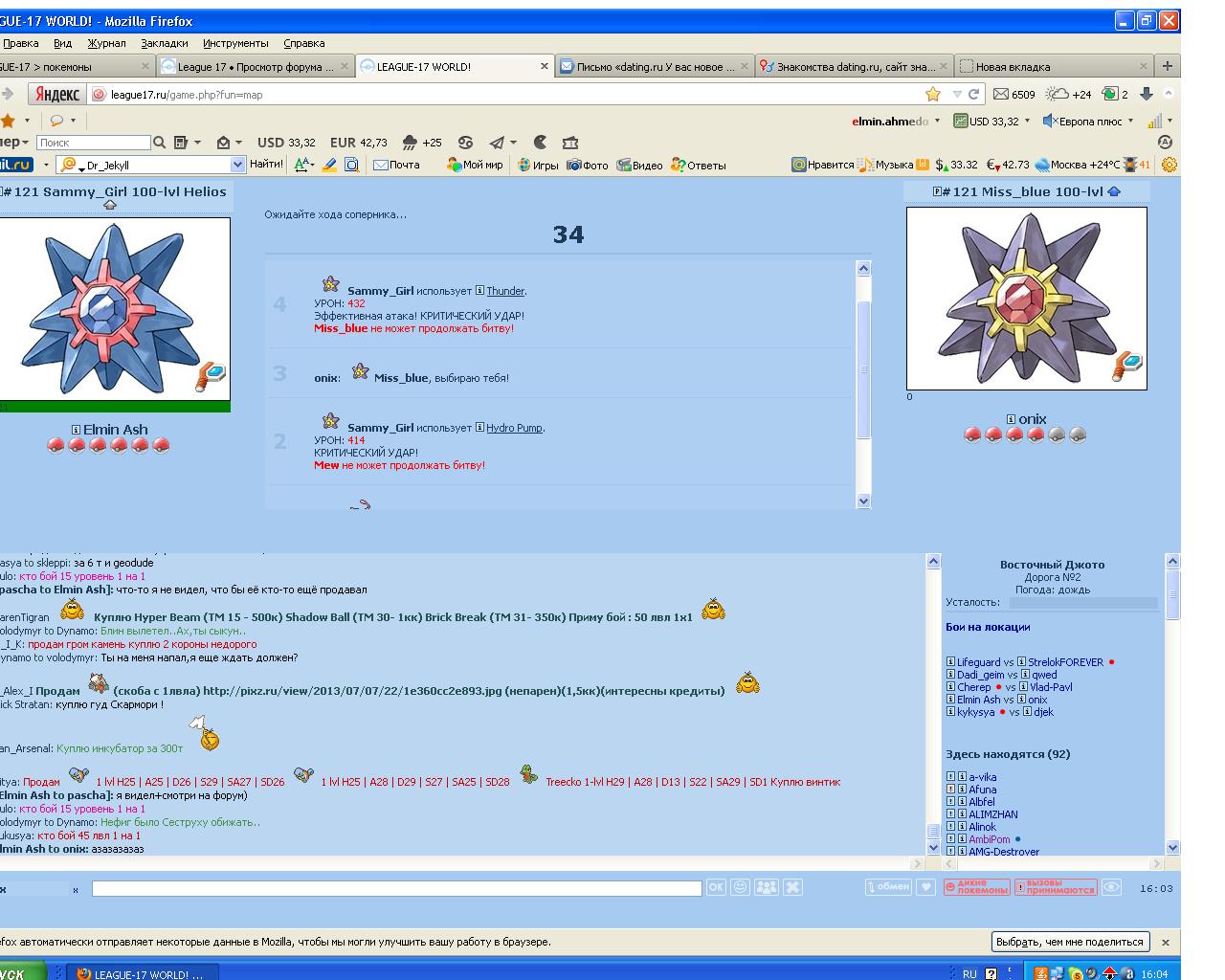The image size is (1225, 980).
Task: Open the Справка menu
Action: point(304,43)
